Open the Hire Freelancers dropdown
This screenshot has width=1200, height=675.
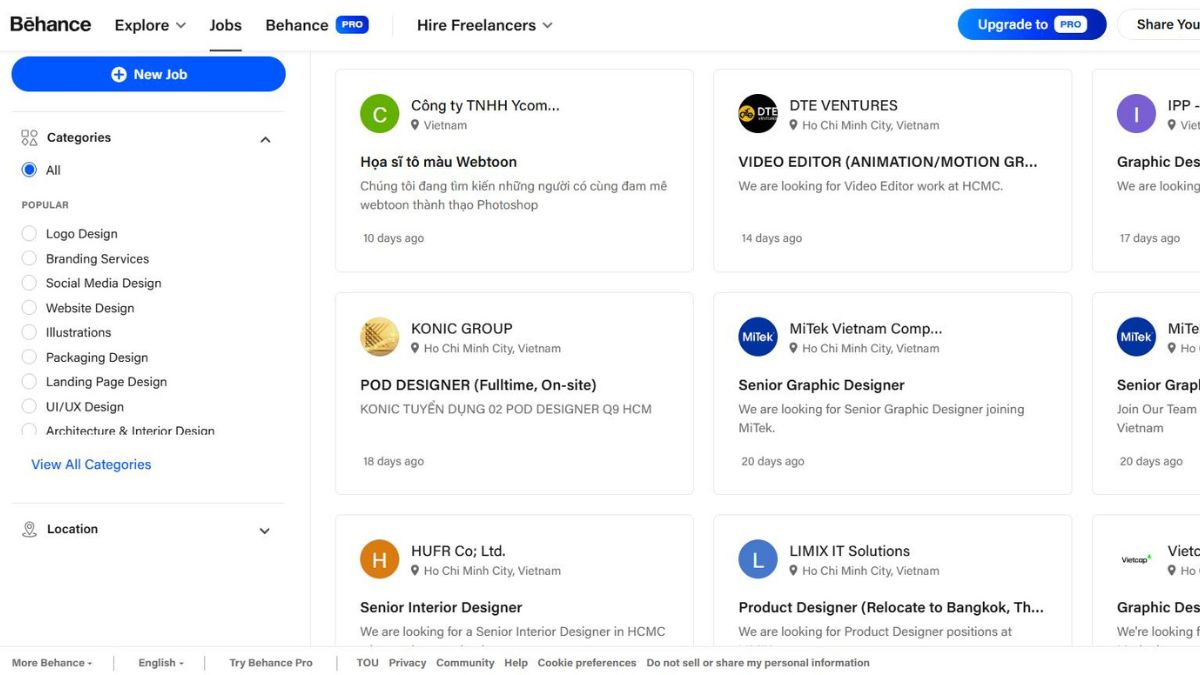tap(485, 25)
